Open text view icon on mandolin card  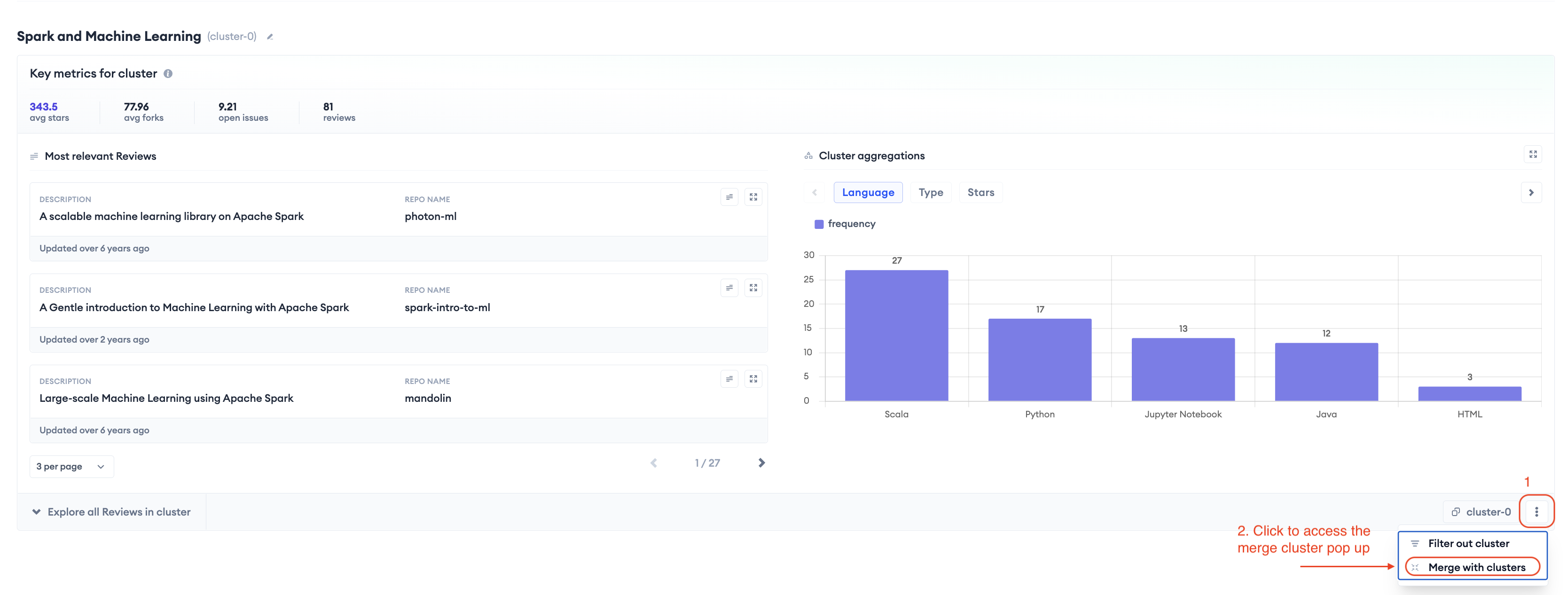point(729,379)
